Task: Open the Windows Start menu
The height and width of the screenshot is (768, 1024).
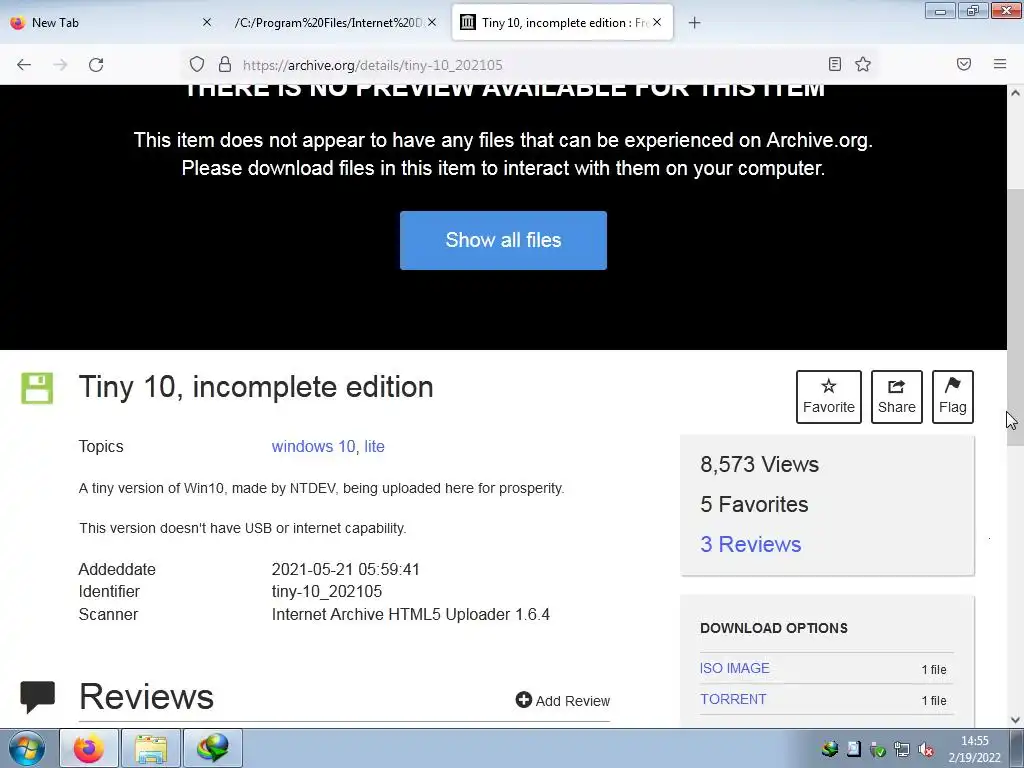Action: (26, 748)
